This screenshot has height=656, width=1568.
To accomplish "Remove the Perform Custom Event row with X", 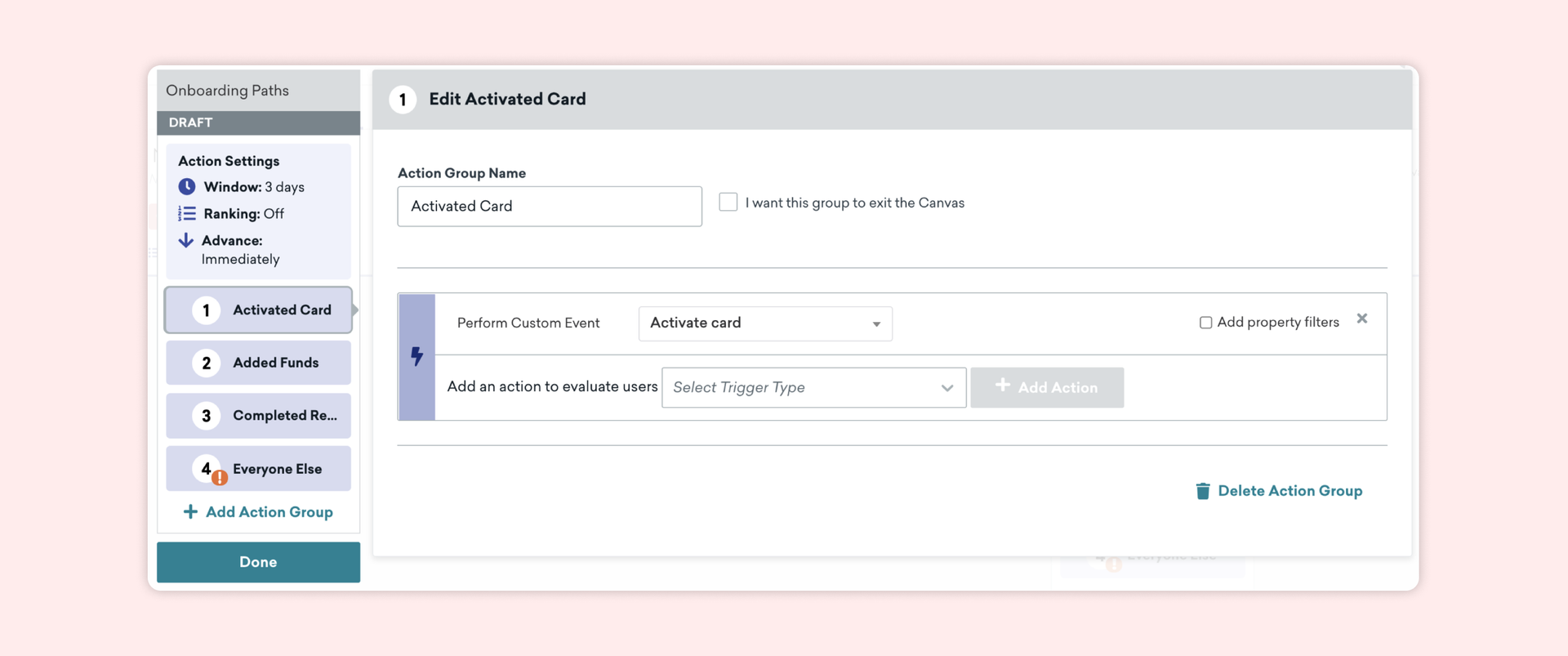I will (x=1362, y=319).
